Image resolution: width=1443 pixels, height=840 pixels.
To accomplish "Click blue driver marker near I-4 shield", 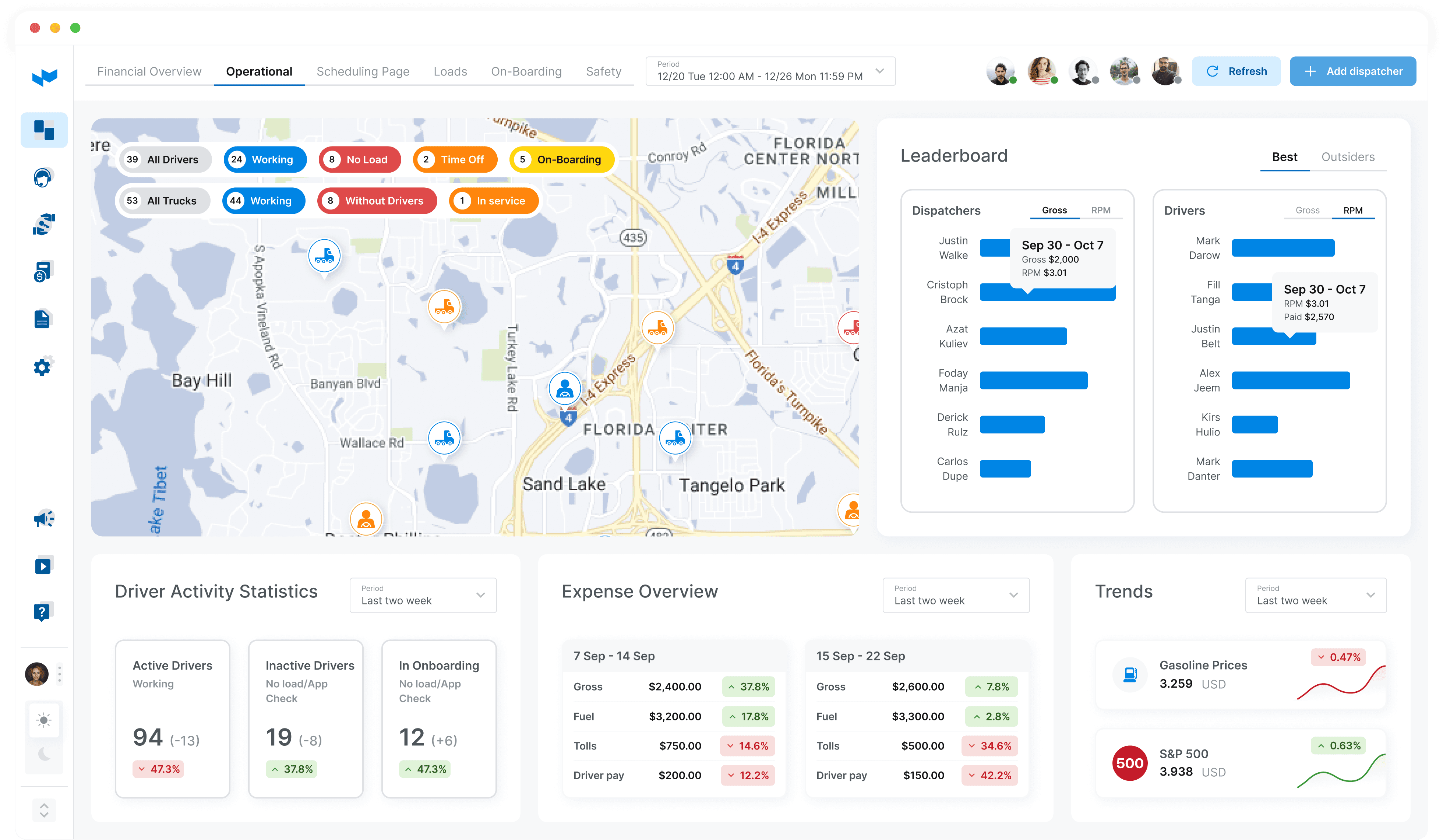I will coord(565,388).
